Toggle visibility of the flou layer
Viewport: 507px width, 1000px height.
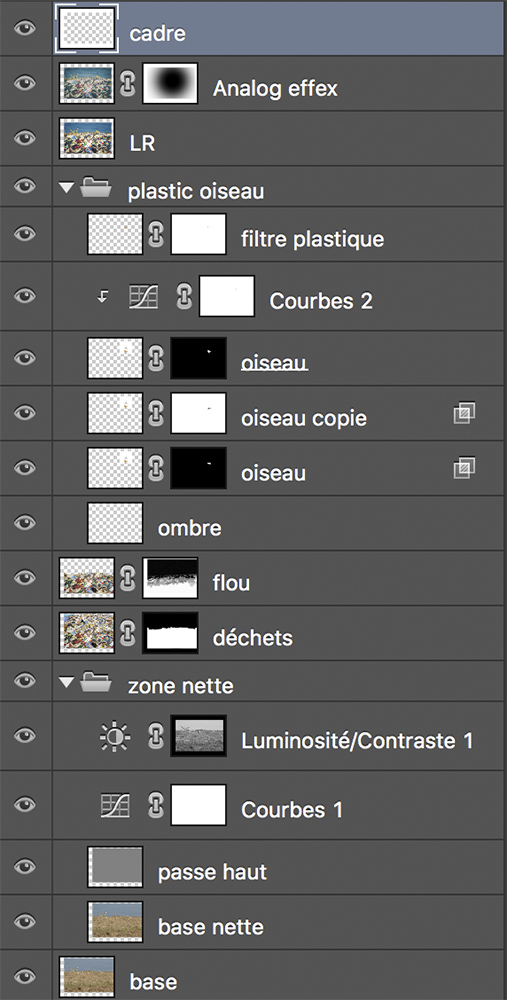pyautogui.click(x=24, y=578)
